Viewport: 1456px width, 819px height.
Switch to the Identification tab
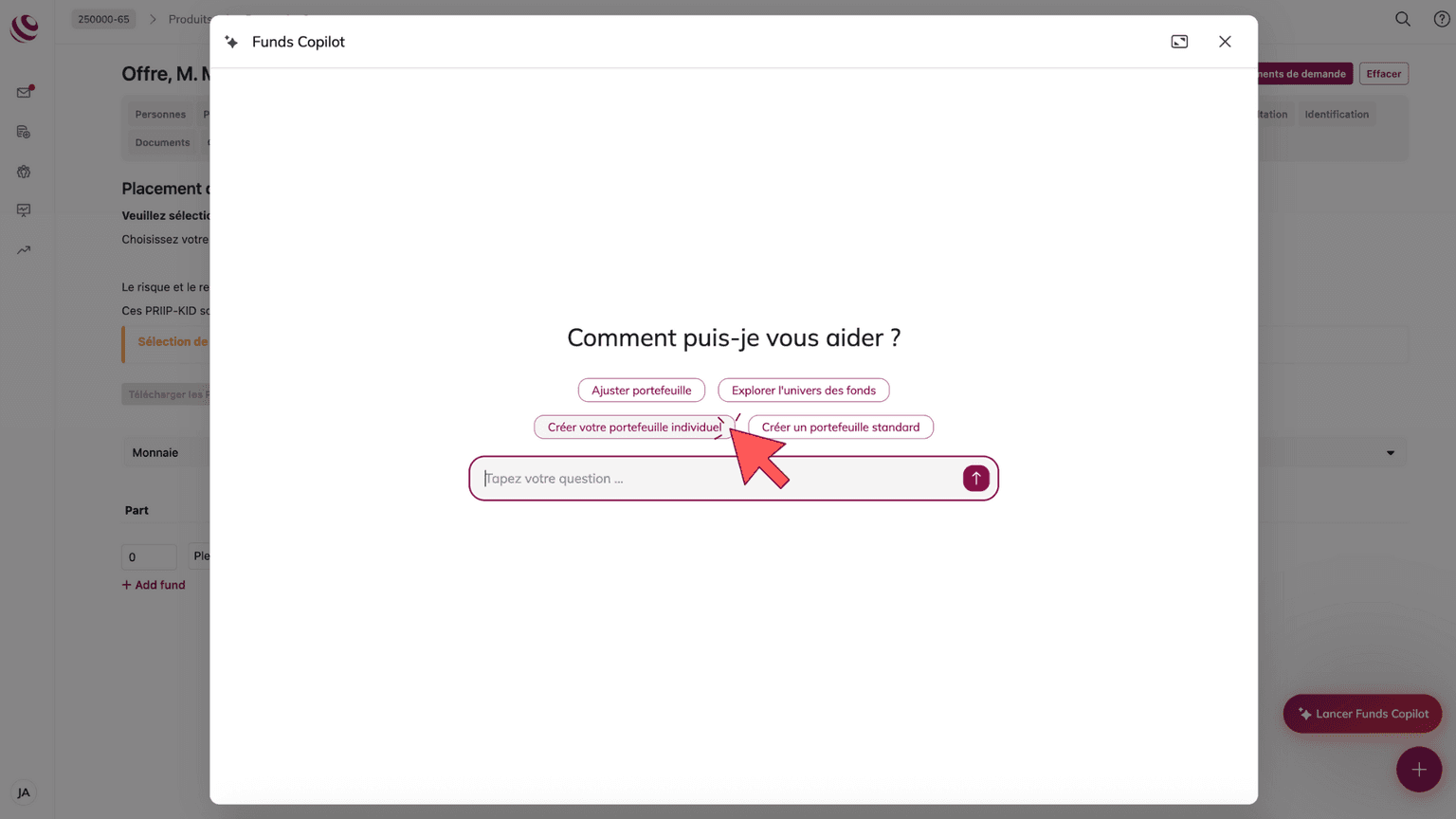coord(1336,115)
